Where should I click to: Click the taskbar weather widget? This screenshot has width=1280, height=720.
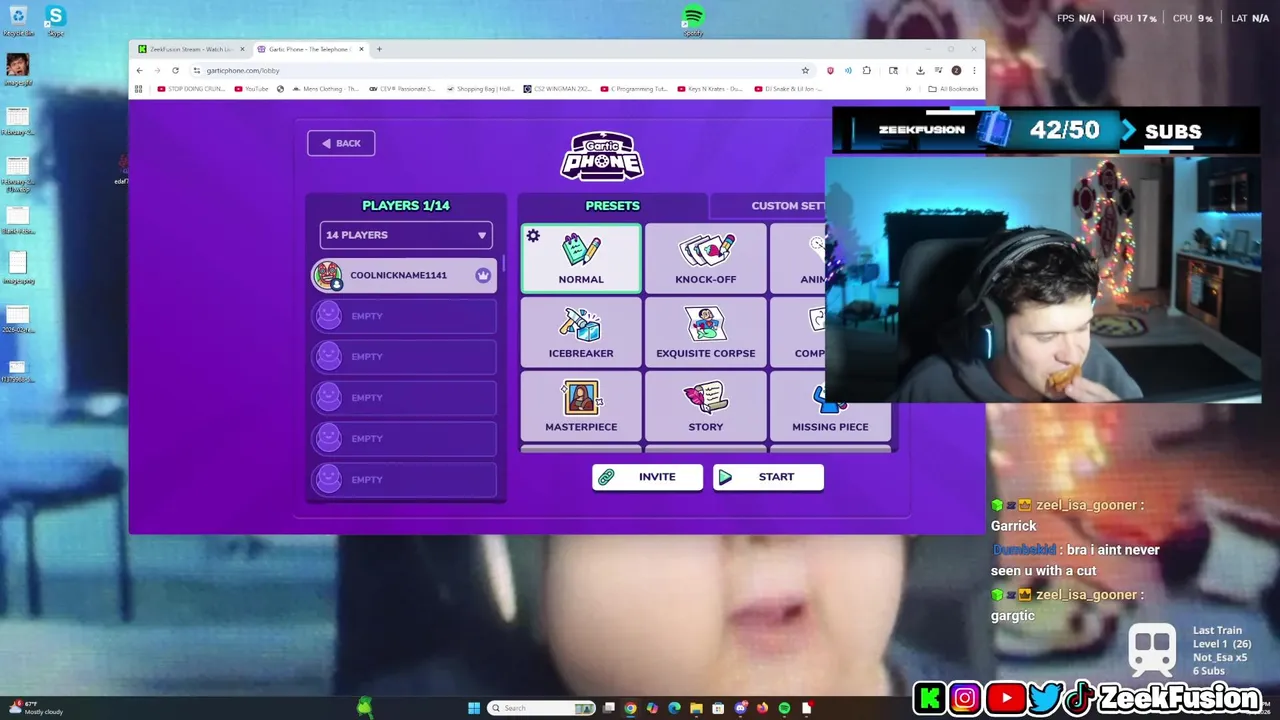[35, 708]
